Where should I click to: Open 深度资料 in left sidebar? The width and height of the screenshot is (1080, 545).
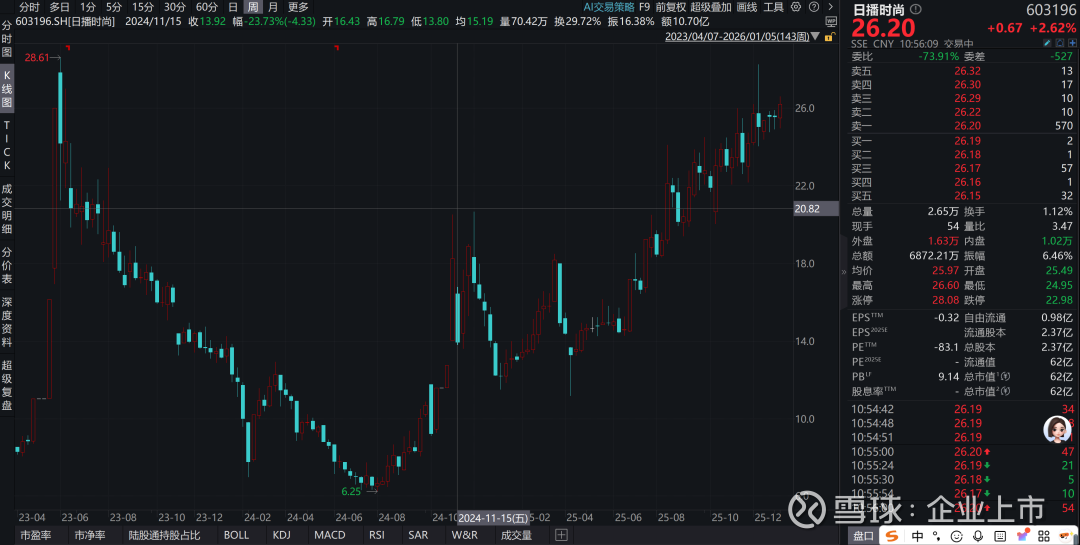point(7,322)
